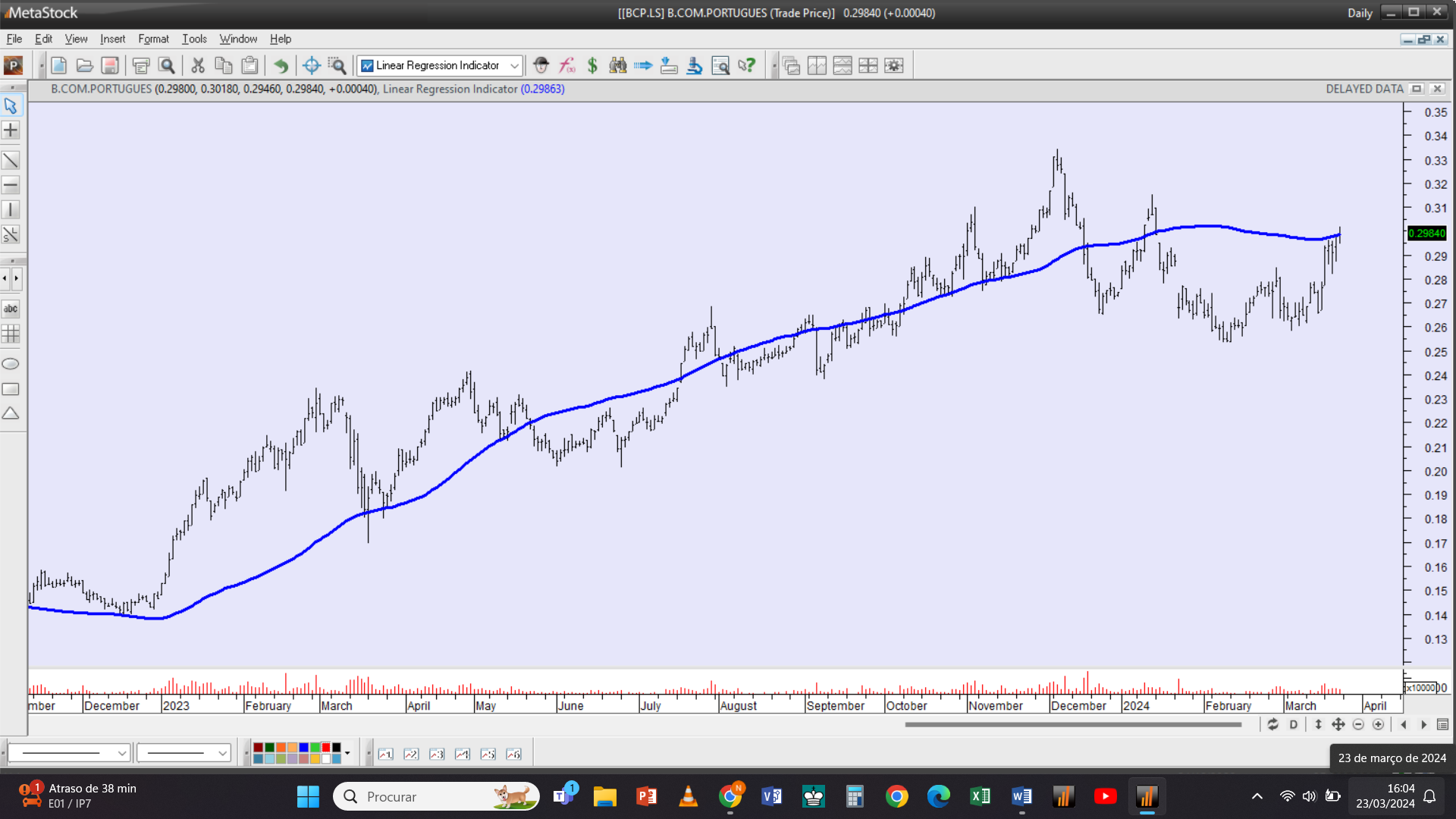Viewport: 1456px width, 819px height.
Task: Click the zoom out minus button
Action: coord(1358,725)
